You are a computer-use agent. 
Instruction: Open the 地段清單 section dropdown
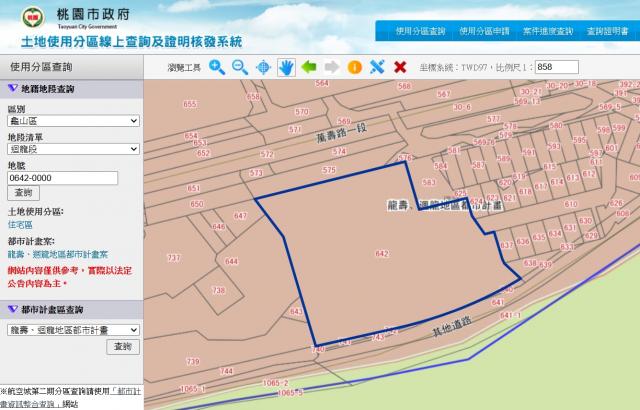coord(72,149)
